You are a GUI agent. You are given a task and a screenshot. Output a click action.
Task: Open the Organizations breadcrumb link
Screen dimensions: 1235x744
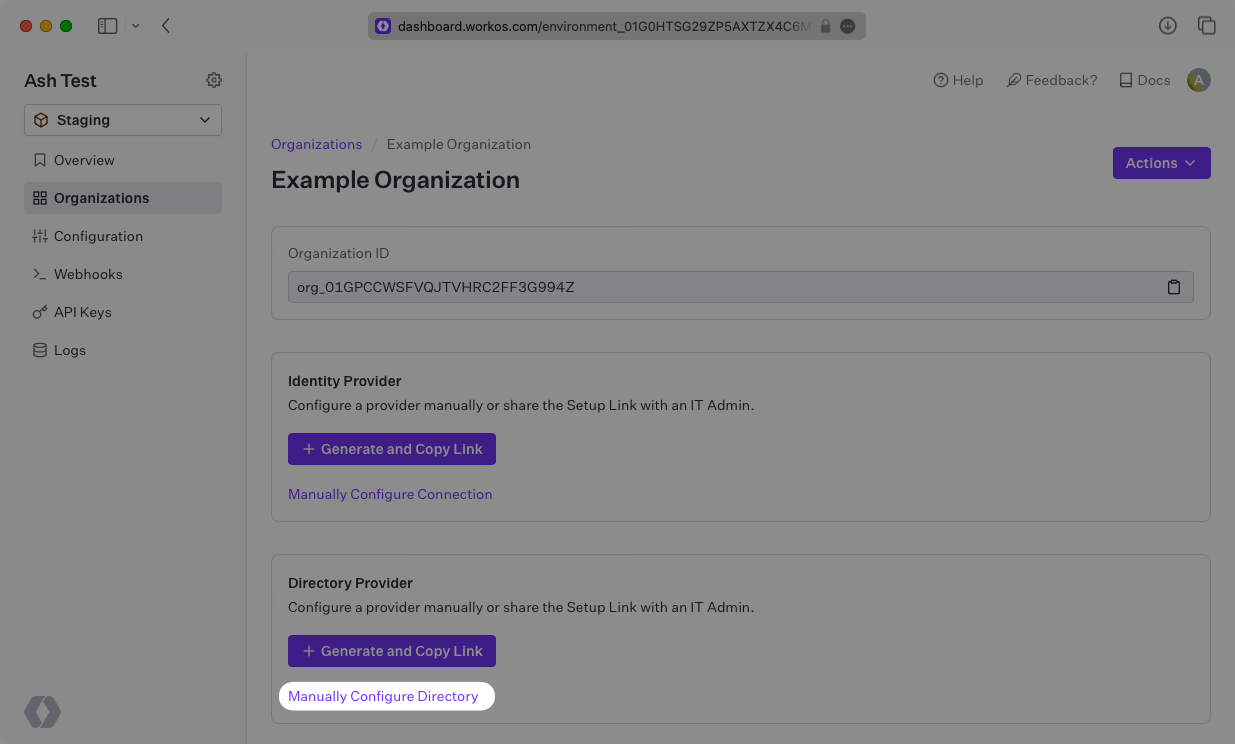[316, 144]
